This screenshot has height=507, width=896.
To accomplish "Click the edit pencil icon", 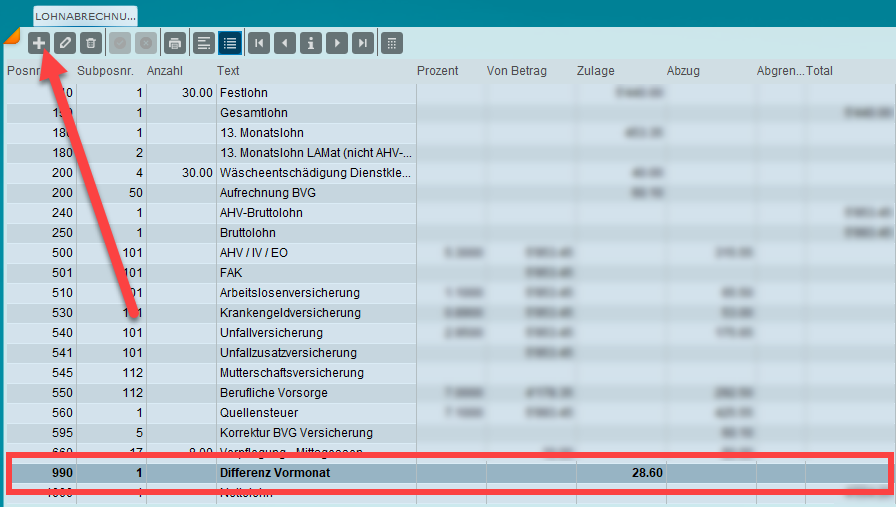I will point(65,43).
